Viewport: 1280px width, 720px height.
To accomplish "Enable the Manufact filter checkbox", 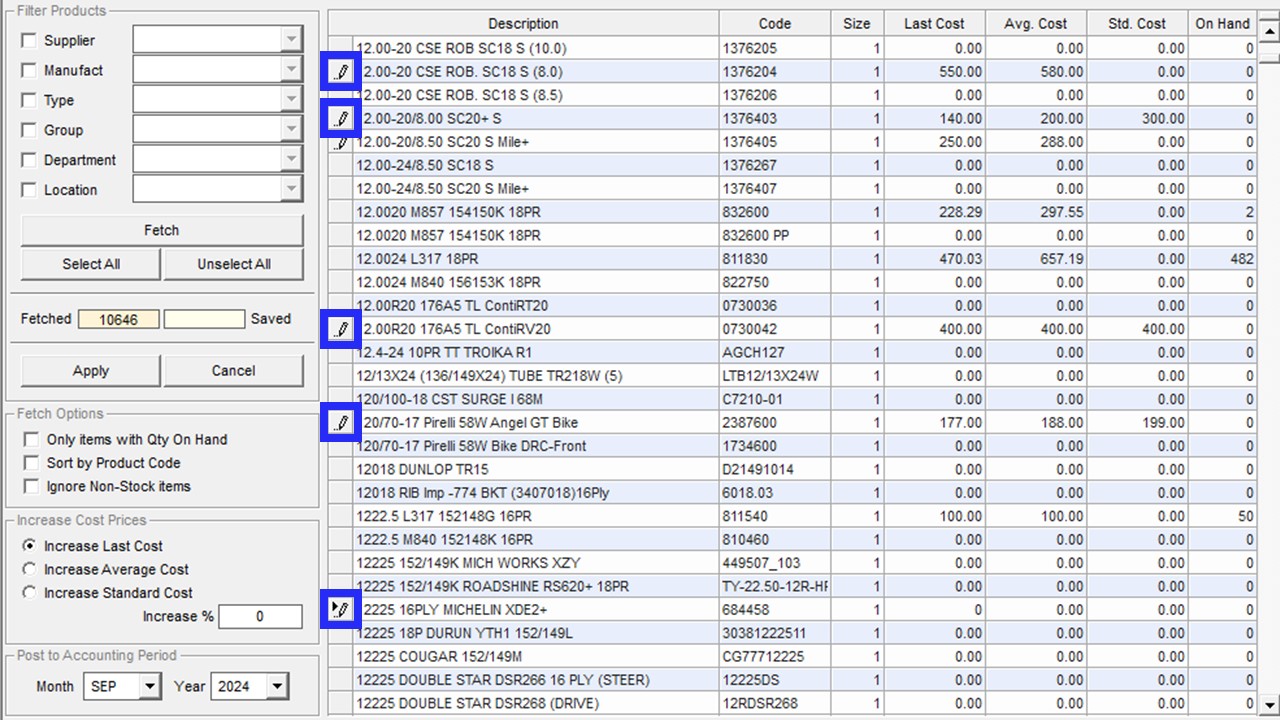I will tap(29, 70).
